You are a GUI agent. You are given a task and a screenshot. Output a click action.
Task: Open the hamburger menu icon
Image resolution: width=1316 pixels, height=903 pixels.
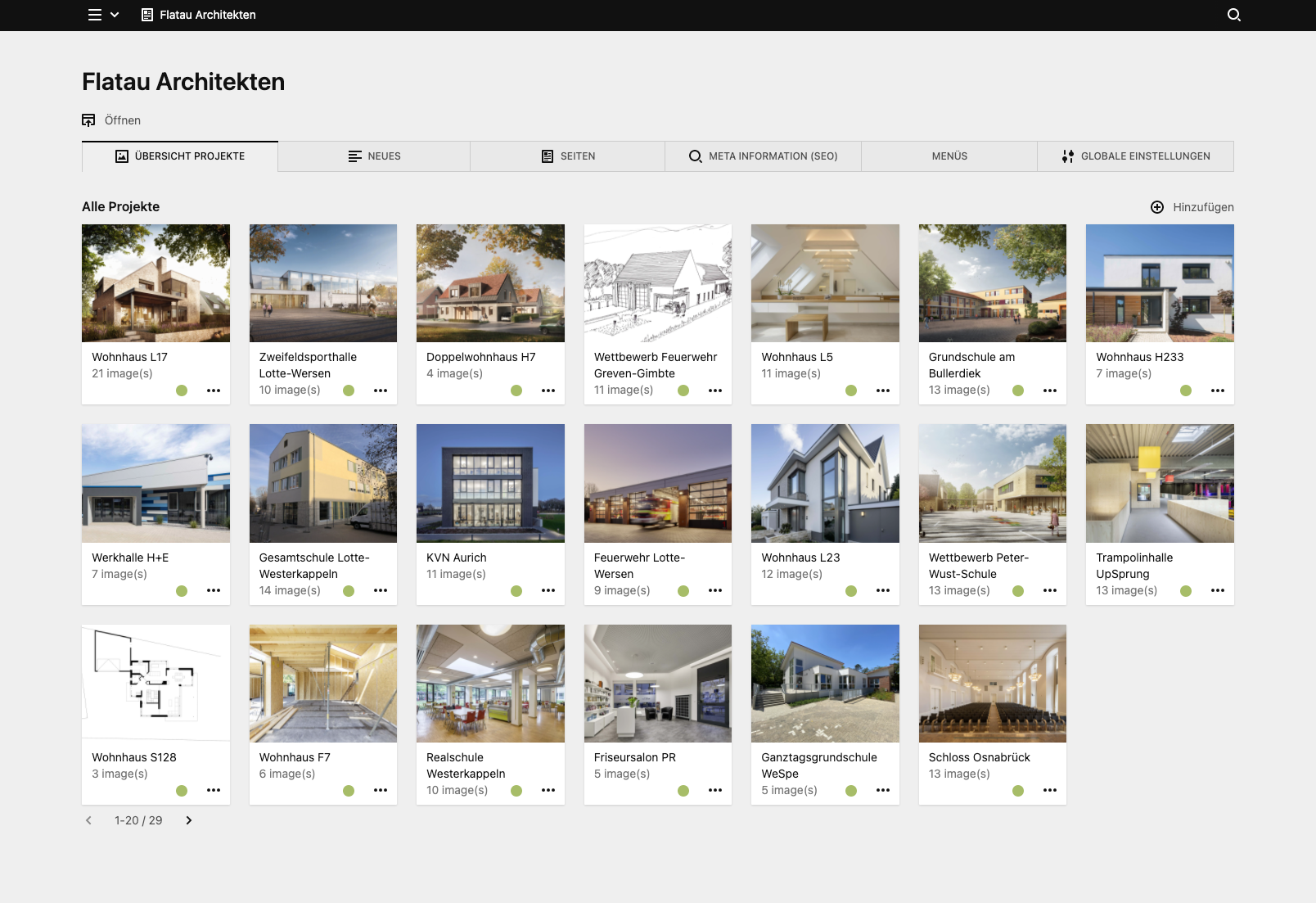pyautogui.click(x=95, y=15)
